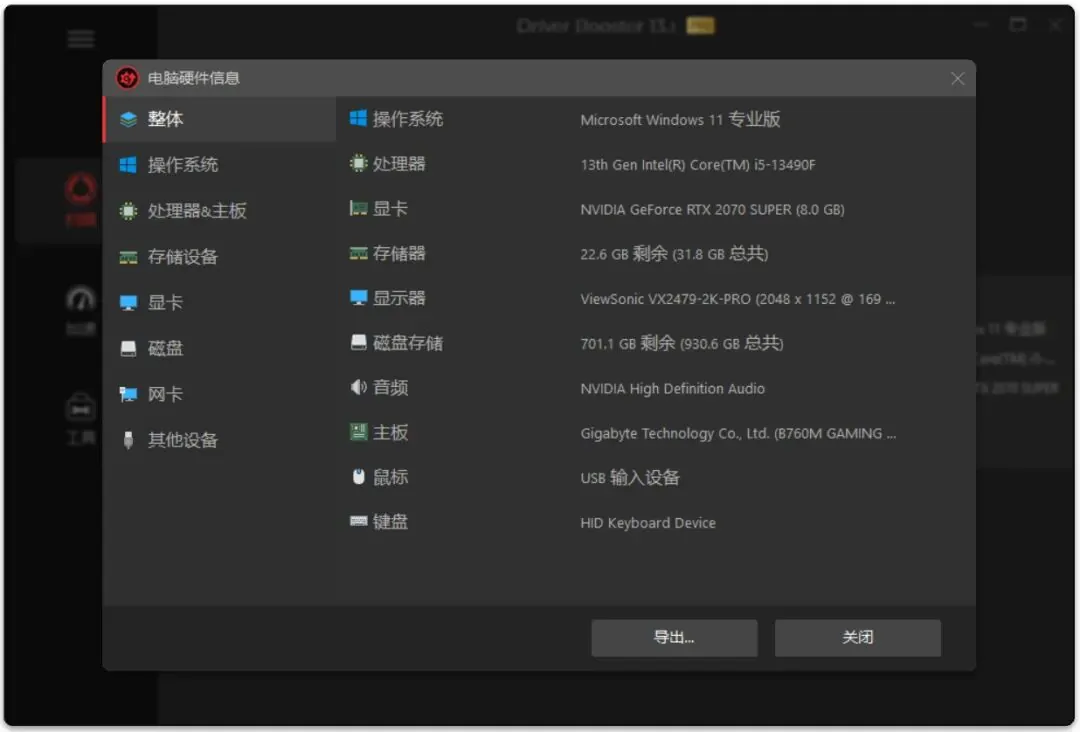This screenshot has height=732, width=1080.
Task: Click the mouse icon beside 鼠标
Action: [357, 477]
